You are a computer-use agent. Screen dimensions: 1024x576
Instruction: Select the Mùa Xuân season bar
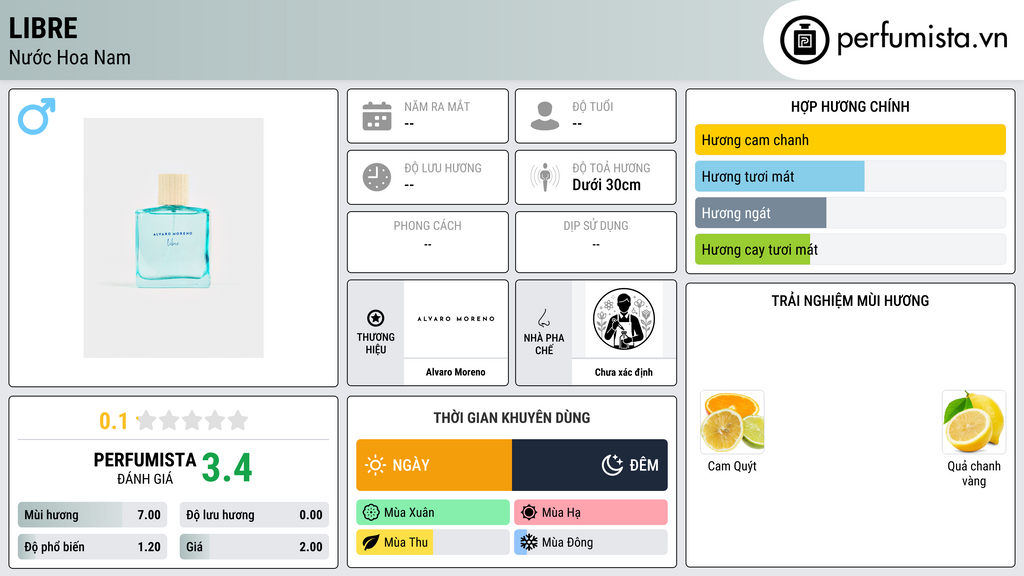pos(433,513)
